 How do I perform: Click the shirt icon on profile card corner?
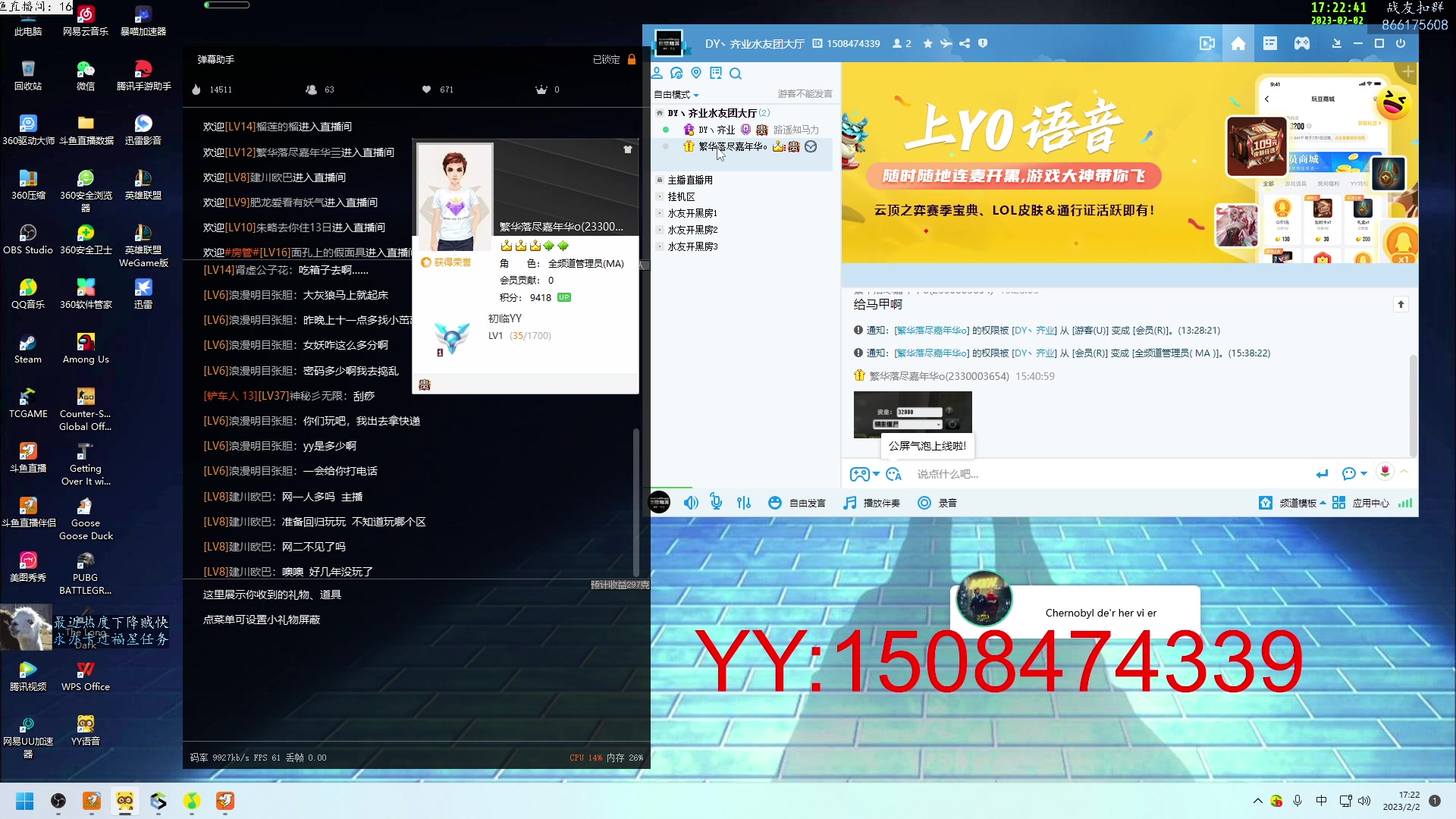(x=628, y=149)
